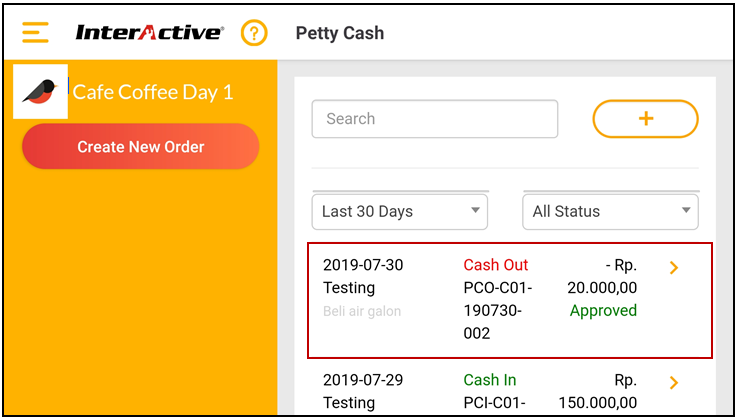The height and width of the screenshot is (420, 738).
Task: Select the Petty Cash page title
Action: tap(340, 33)
